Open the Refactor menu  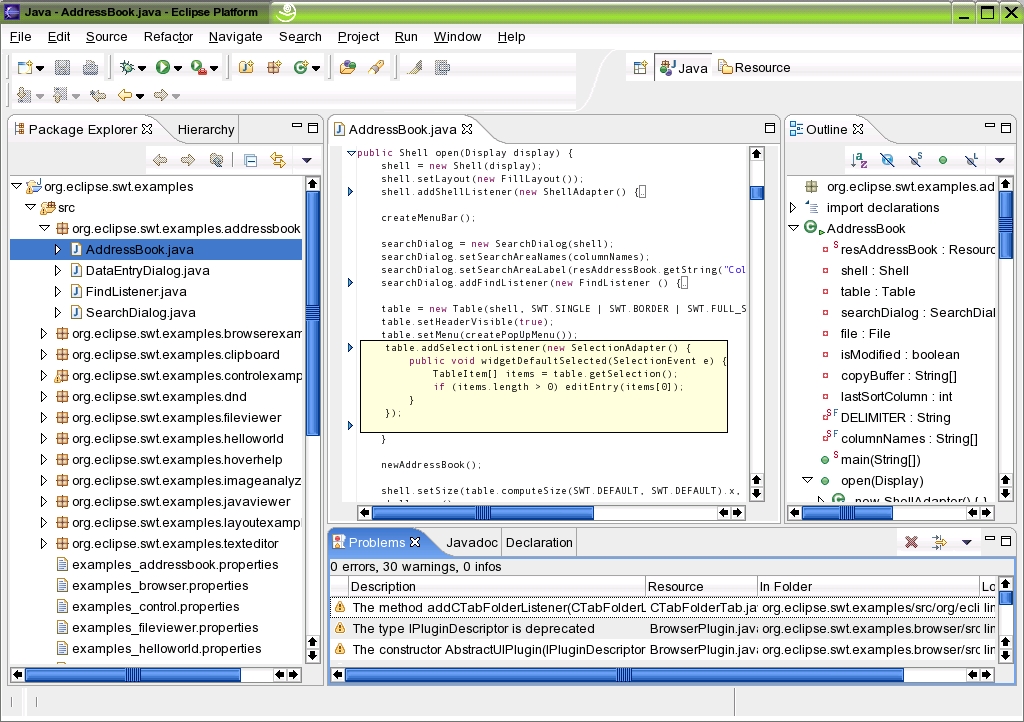point(168,37)
